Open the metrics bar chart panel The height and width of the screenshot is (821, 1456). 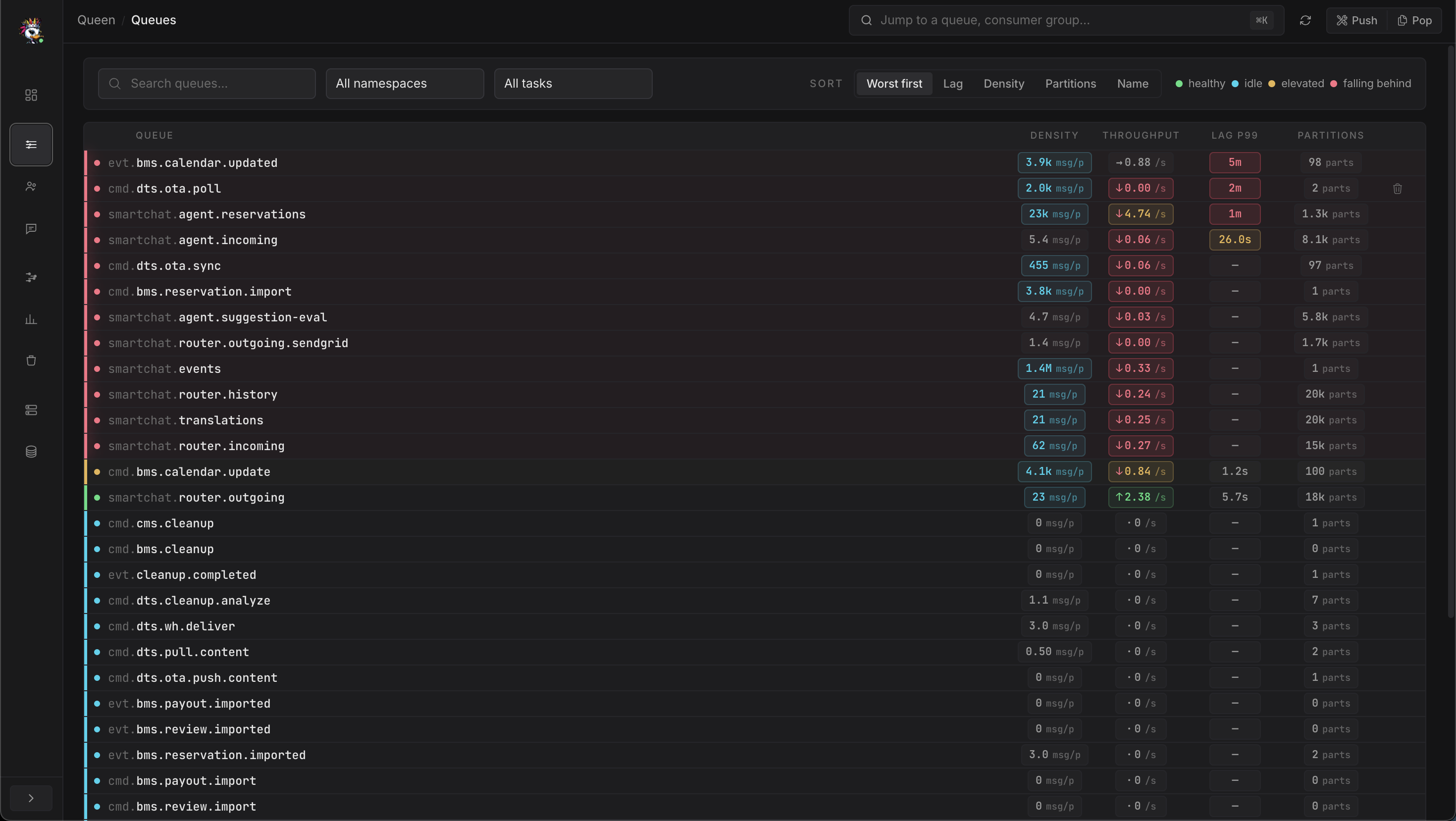[x=31, y=319]
